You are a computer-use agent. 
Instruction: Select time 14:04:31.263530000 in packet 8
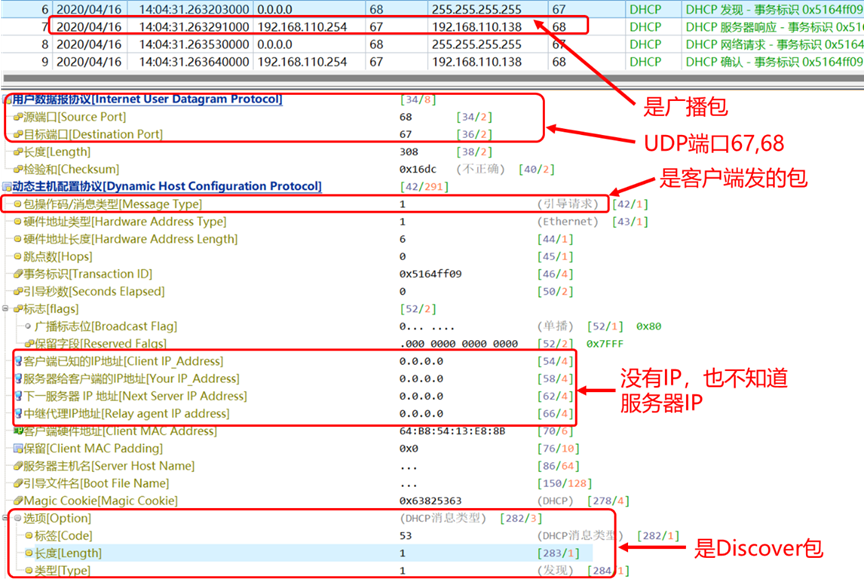(x=194, y=45)
